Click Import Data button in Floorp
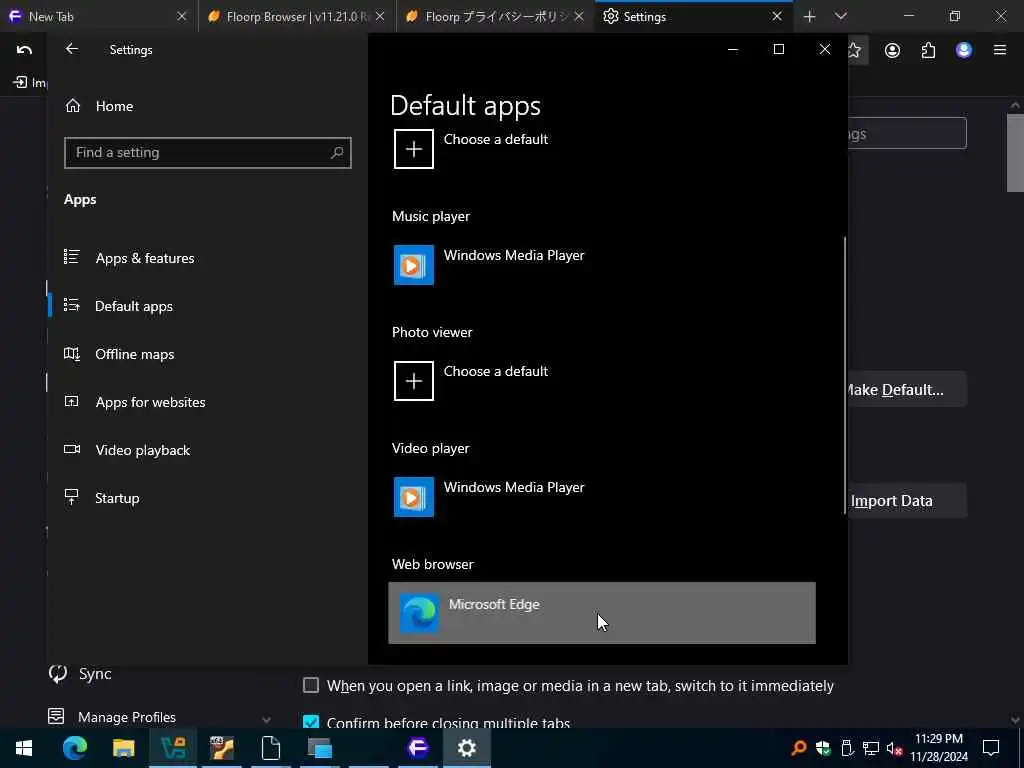Viewport: 1024px width, 768px height. click(x=907, y=501)
